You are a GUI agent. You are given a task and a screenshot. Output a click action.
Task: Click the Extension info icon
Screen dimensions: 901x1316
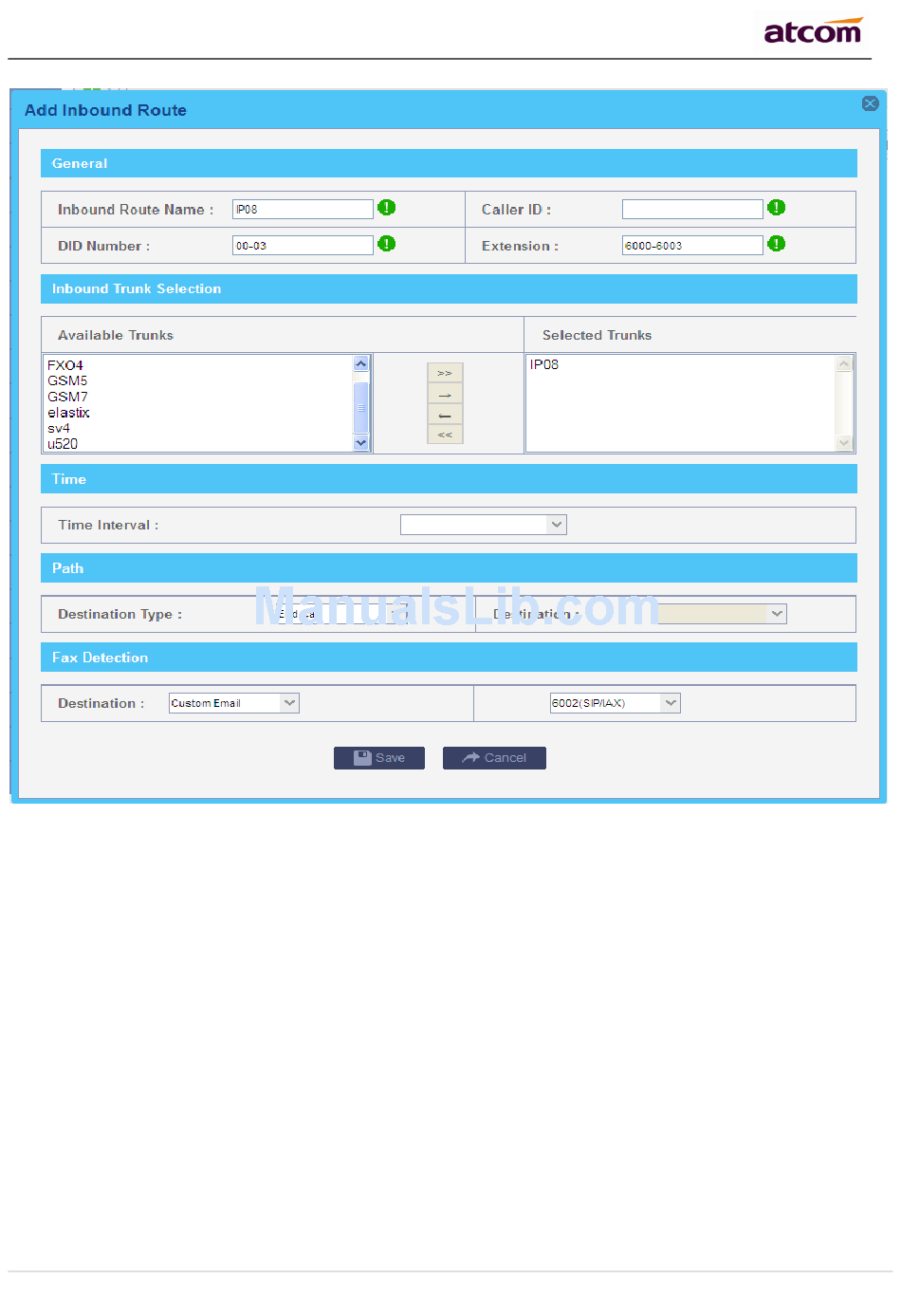tap(777, 244)
